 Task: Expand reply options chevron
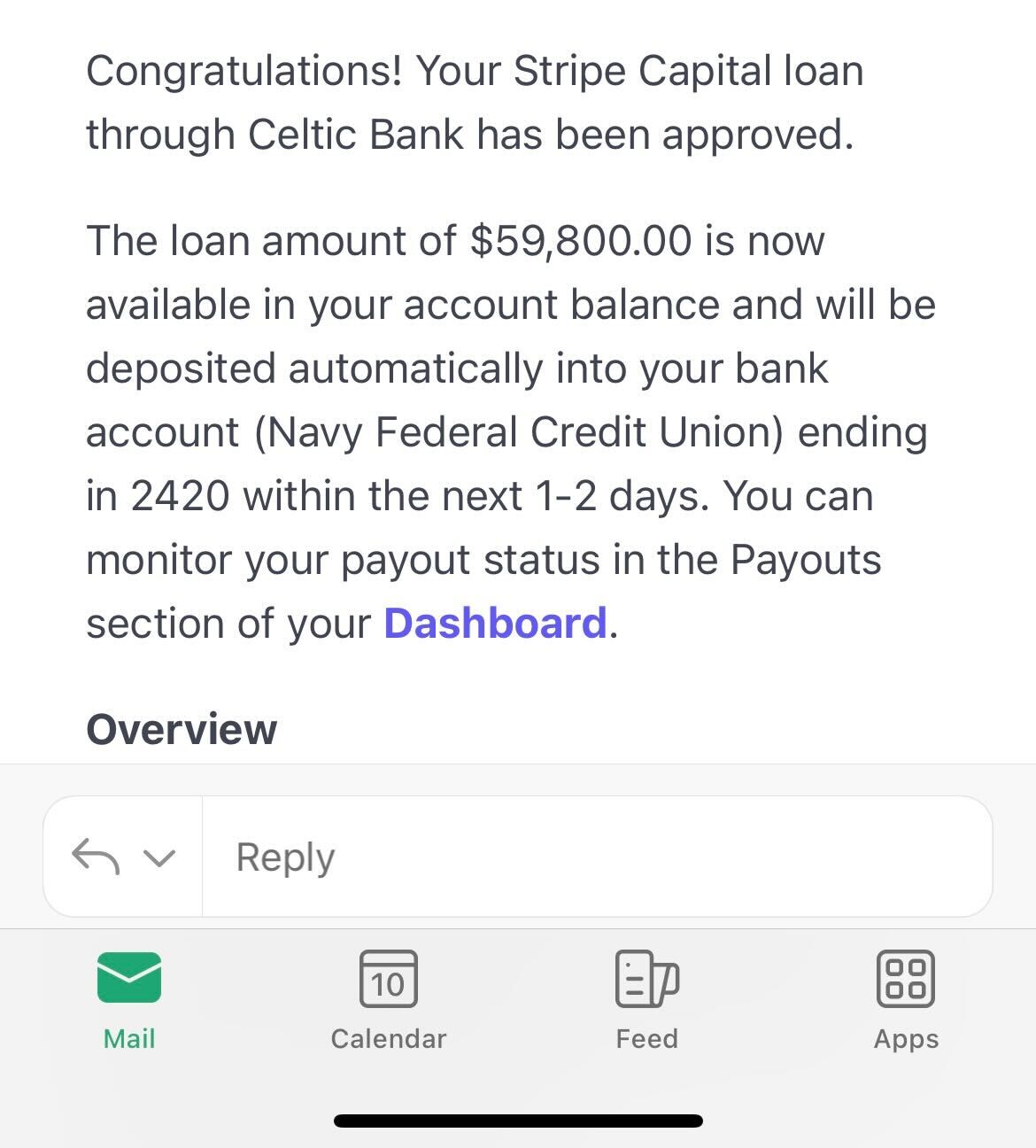(159, 857)
